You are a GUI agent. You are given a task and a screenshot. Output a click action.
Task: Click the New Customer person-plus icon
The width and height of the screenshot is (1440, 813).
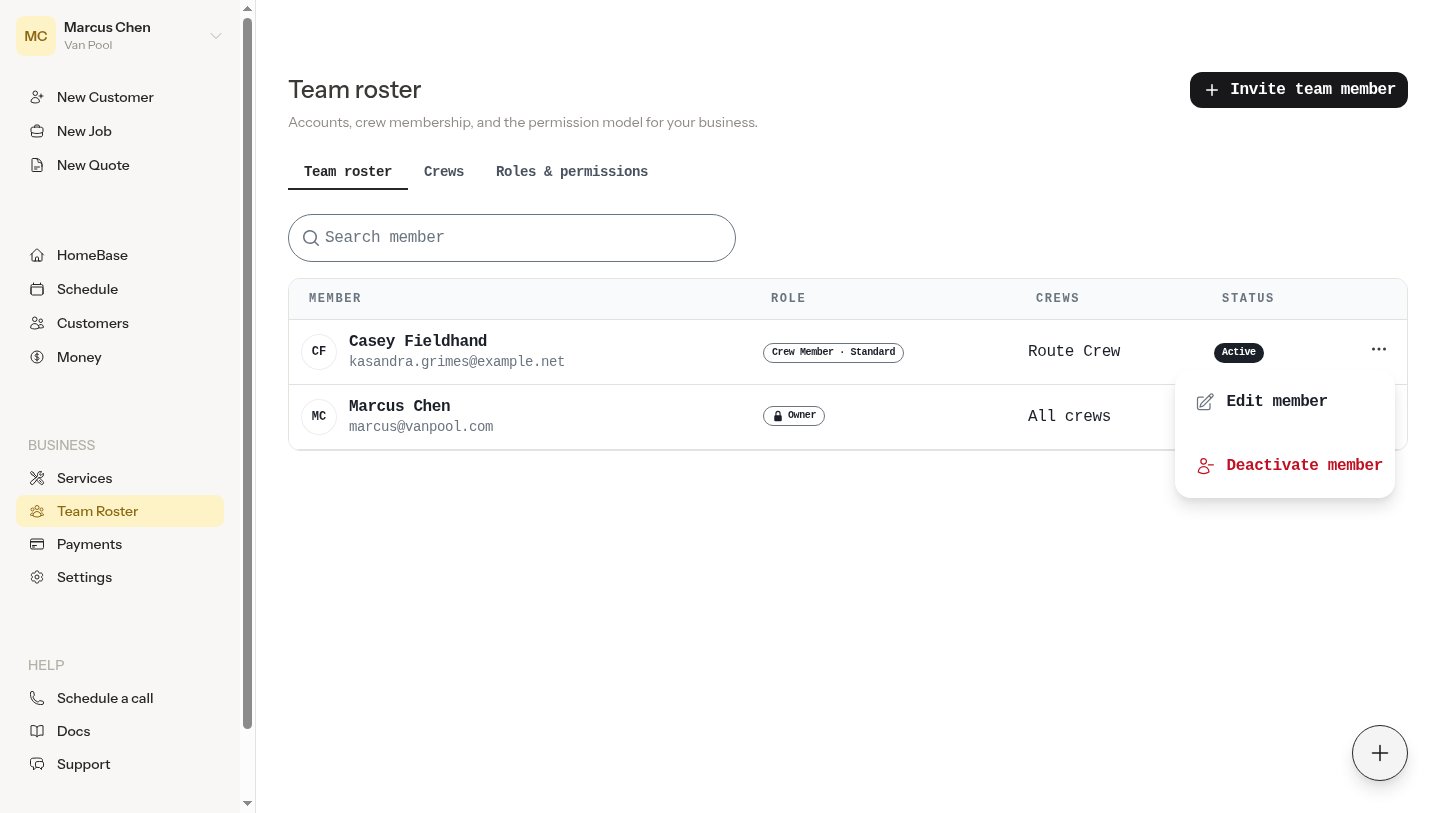pos(37,97)
